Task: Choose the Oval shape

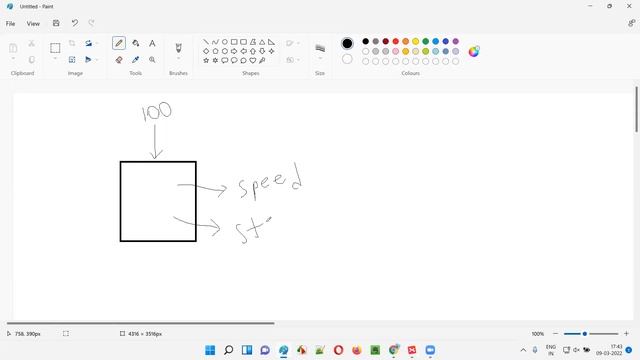Action: click(224, 42)
